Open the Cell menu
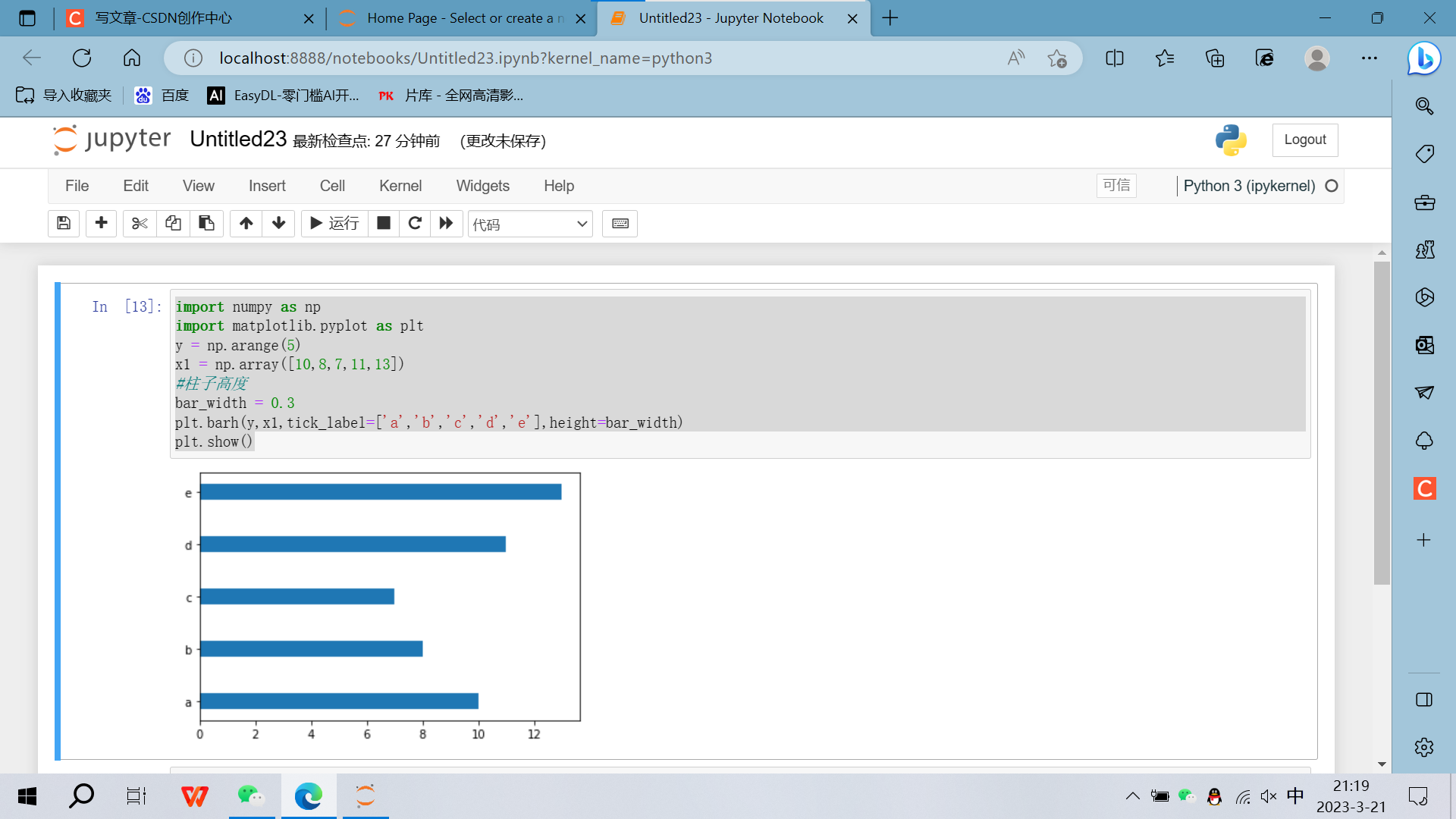Viewport: 1456px width, 819px height. coord(332,186)
